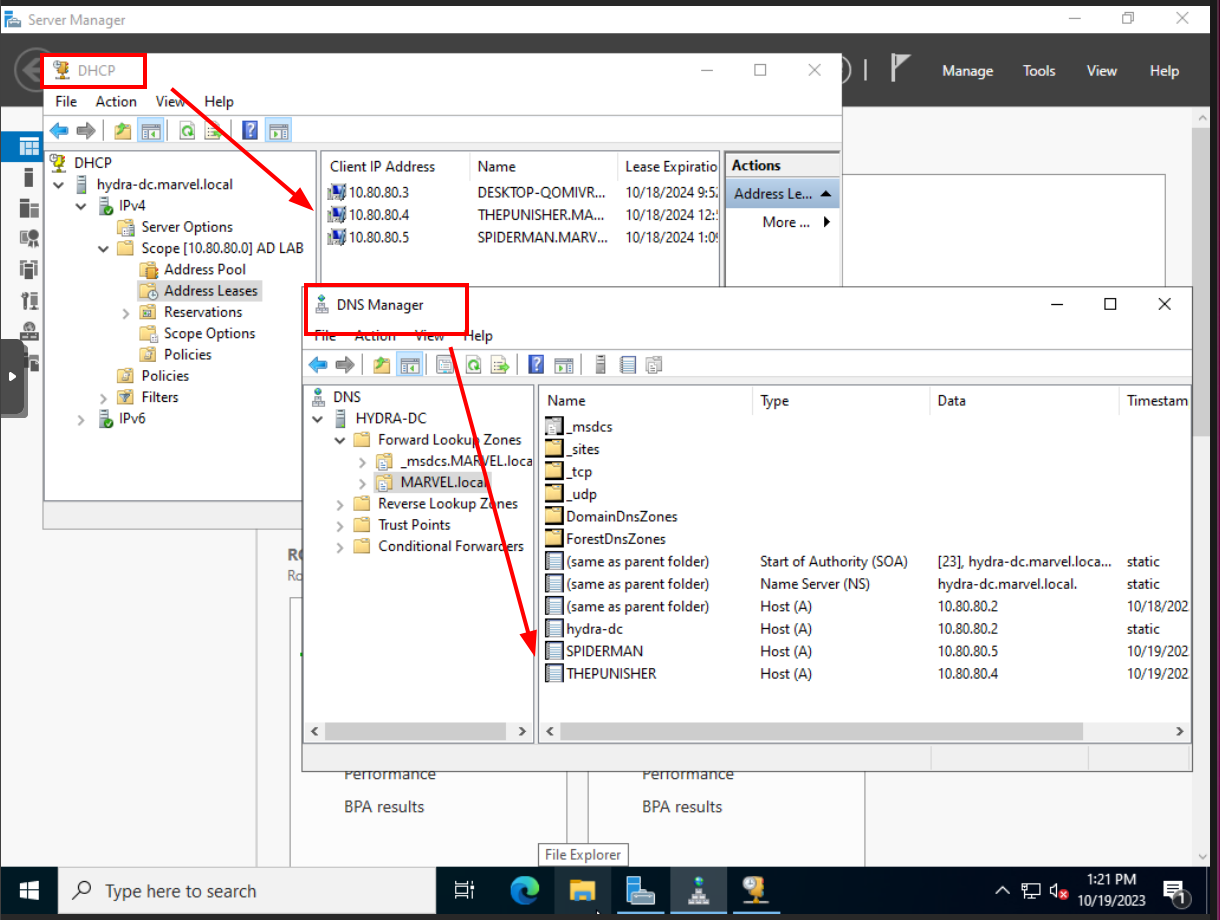
Task: Open the Action menu in DHCP window
Action: (116, 101)
